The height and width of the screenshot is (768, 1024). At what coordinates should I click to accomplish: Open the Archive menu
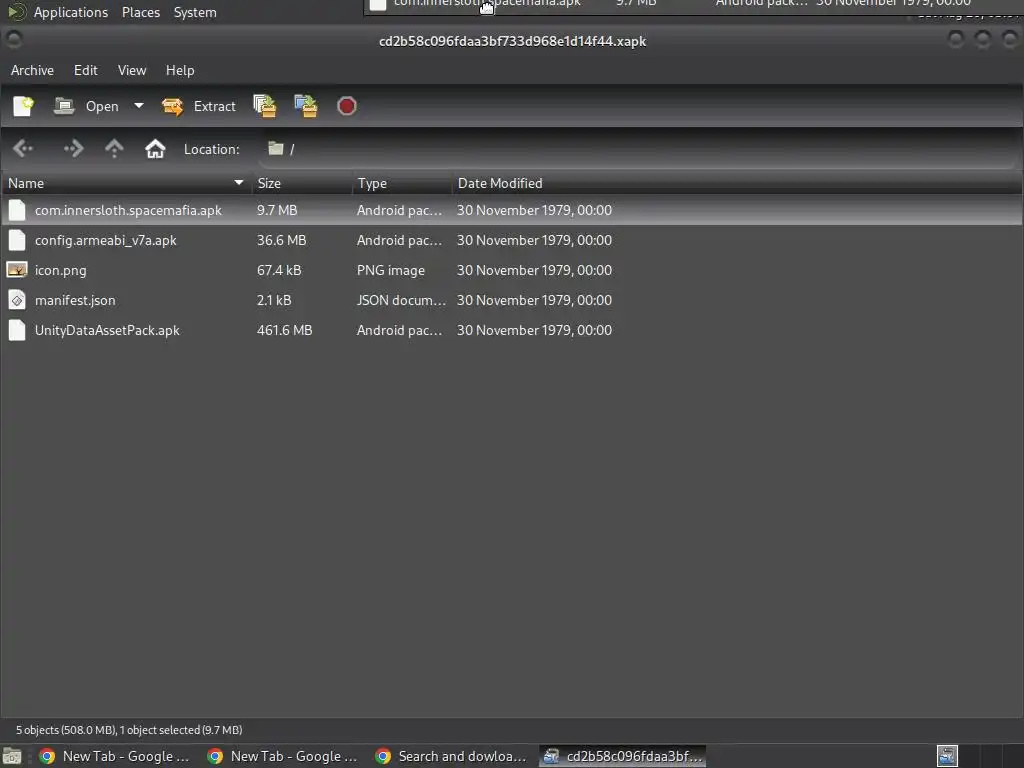tap(32, 70)
